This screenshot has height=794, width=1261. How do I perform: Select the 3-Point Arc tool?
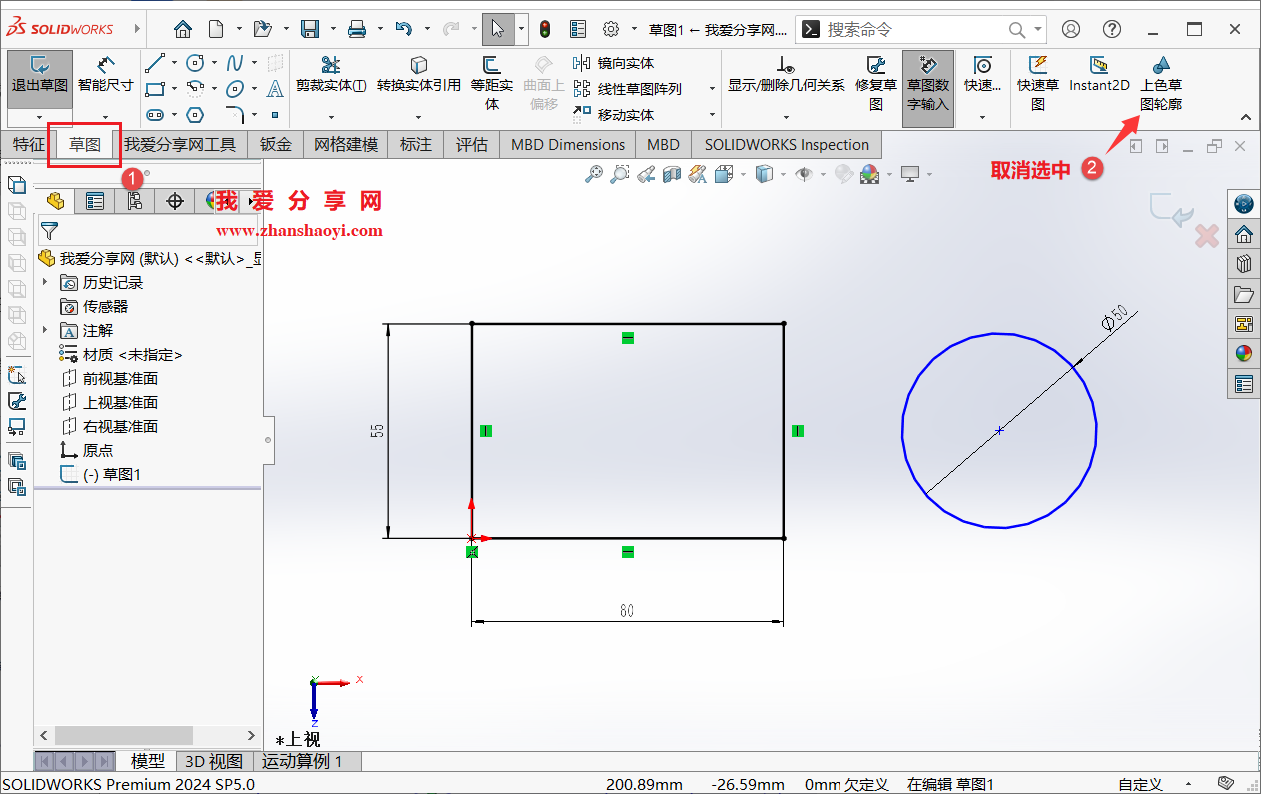coord(196,89)
